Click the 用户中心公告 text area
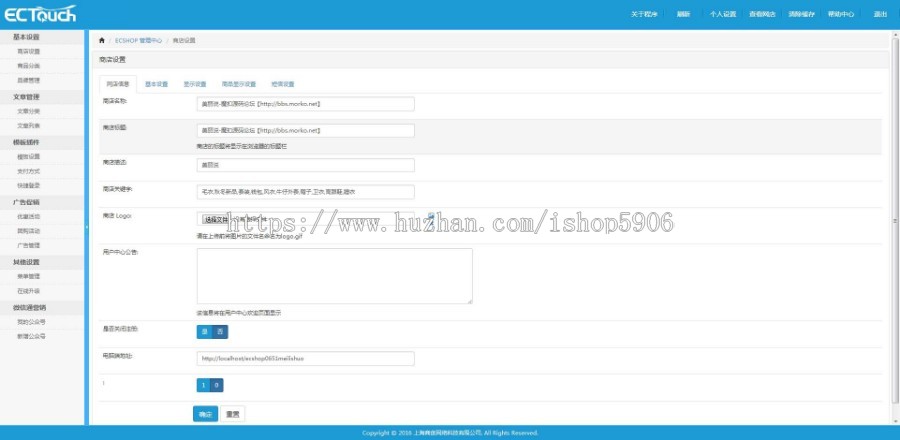The image size is (900, 440). click(335, 276)
